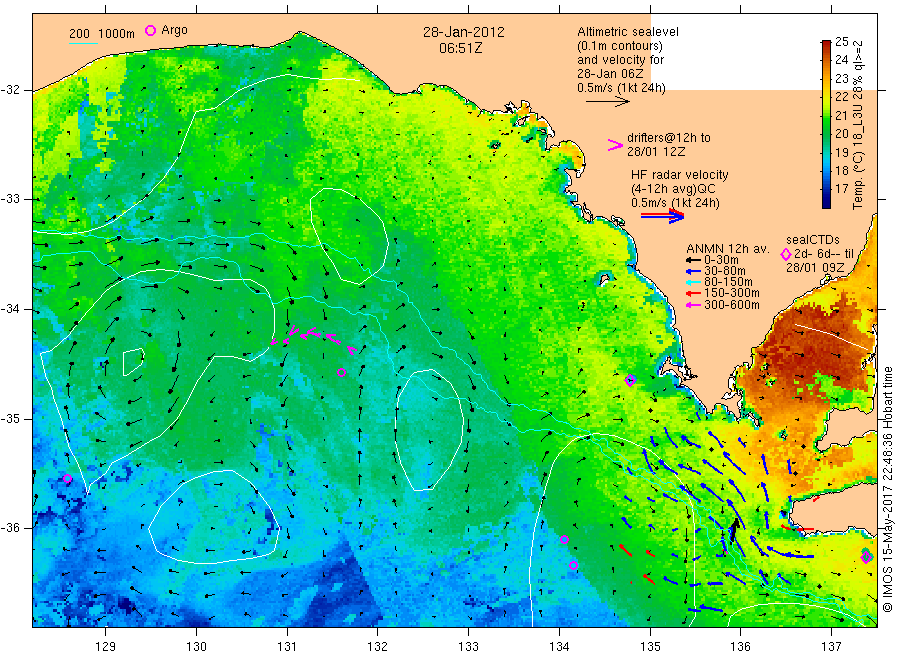Image resolution: width=900 pixels, height=660 pixels.
Task: Click the 129 longitude axis label
Action: tap(106, 647)
